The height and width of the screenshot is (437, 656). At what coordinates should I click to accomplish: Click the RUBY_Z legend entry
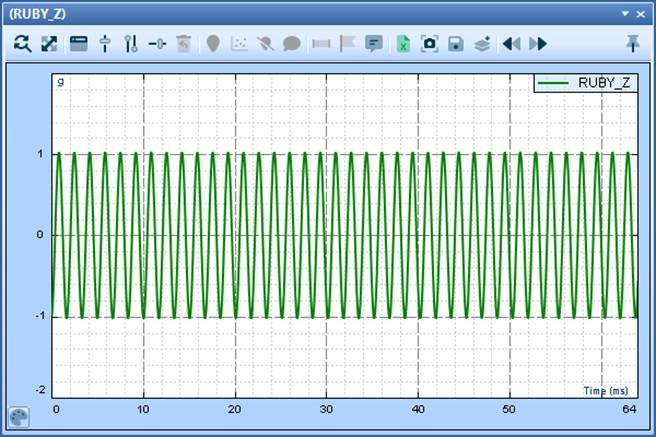pyautogui.click(x=587, y=83)
